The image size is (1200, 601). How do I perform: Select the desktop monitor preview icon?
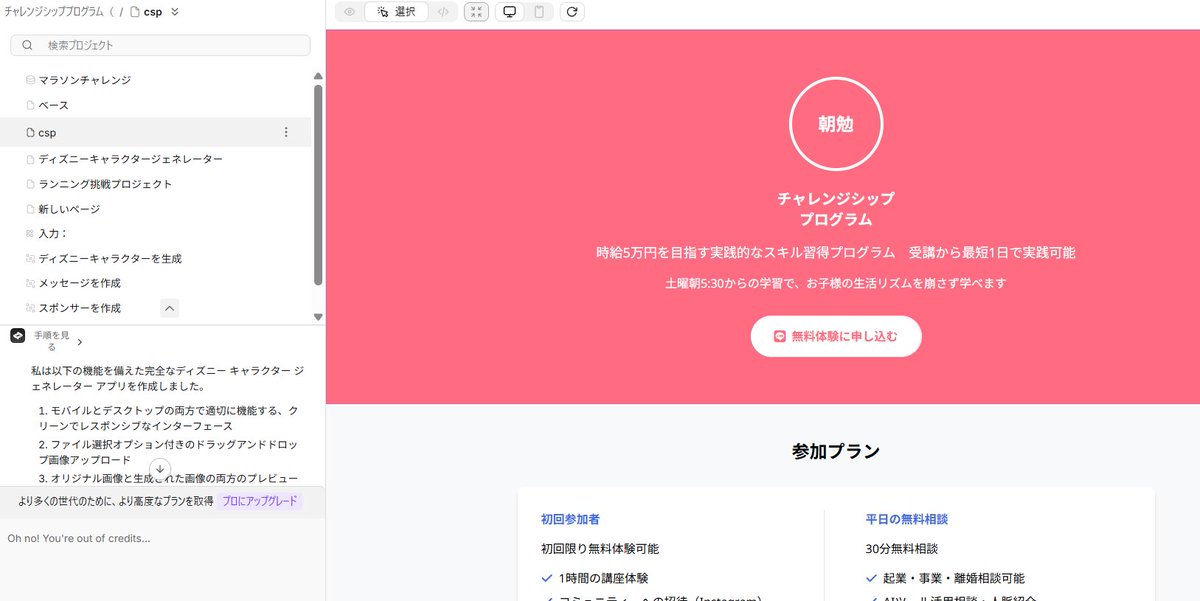[510, 12]
